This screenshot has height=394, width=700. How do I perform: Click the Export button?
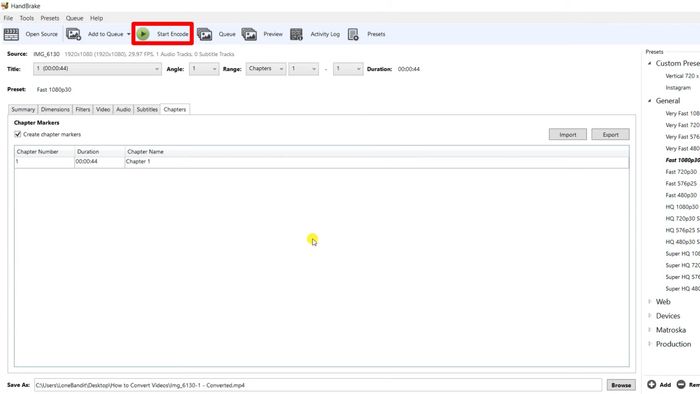[610, 134]
